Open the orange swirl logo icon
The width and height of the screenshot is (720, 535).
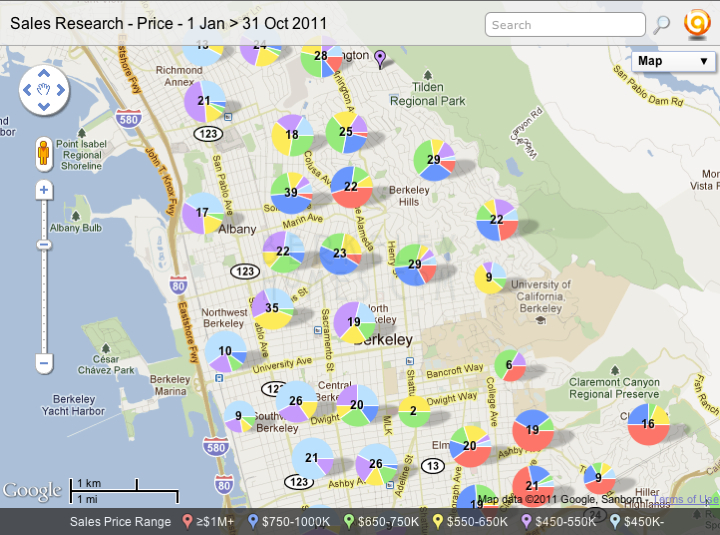[x=697, y=24]
